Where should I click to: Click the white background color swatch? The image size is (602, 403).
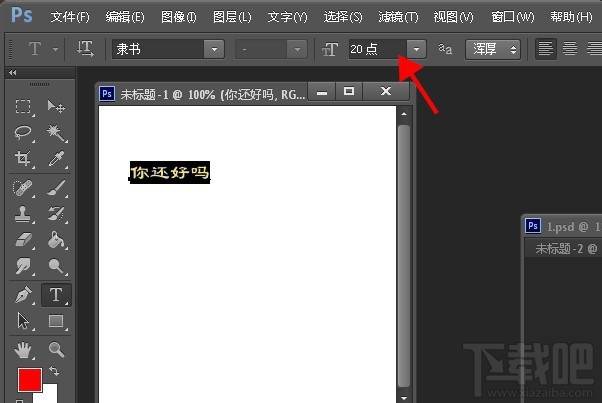[50, 393]
